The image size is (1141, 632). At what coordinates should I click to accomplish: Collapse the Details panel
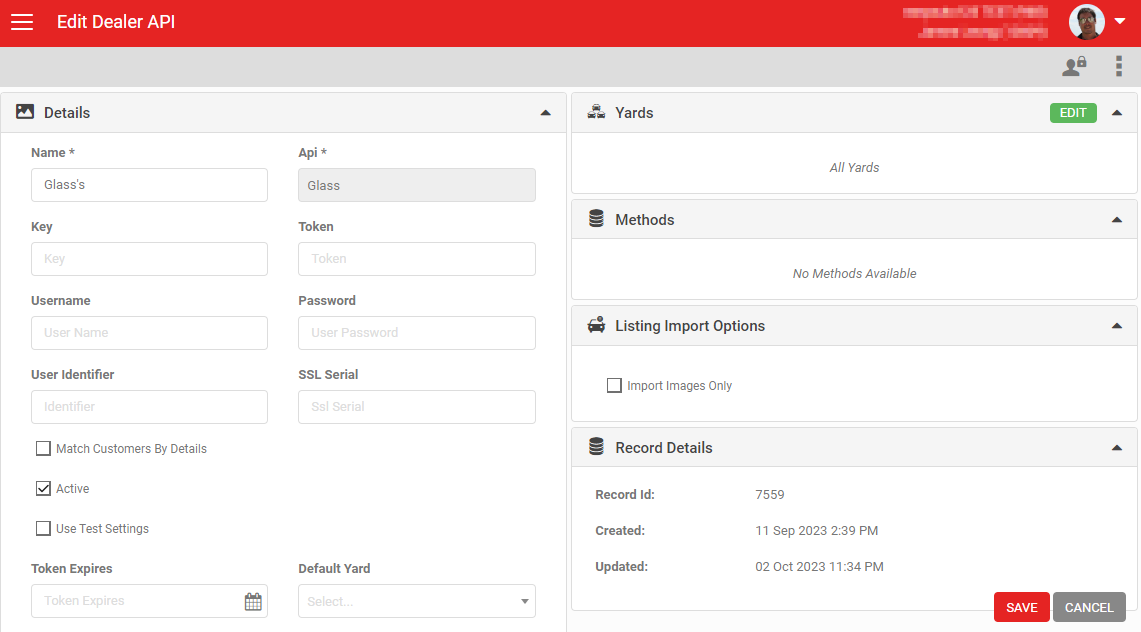click(545, 113)
